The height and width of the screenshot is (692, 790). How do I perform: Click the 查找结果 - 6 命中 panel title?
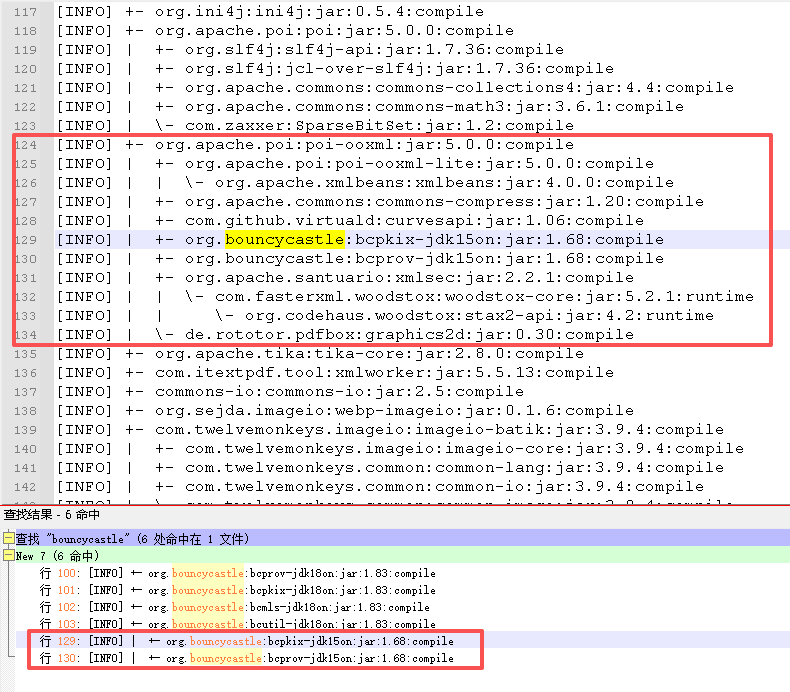click(x=51, y=515)
